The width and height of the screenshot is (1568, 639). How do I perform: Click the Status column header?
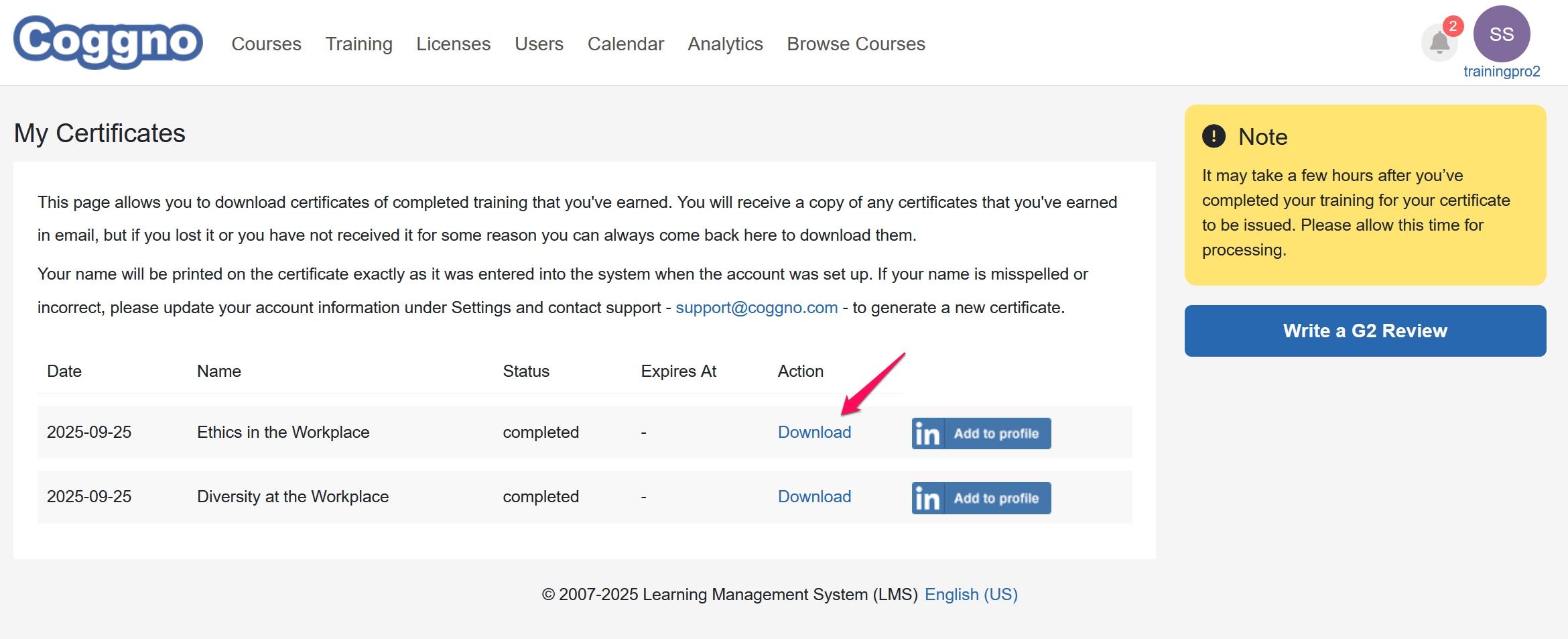pyautogui.click(x=526, y=371)
